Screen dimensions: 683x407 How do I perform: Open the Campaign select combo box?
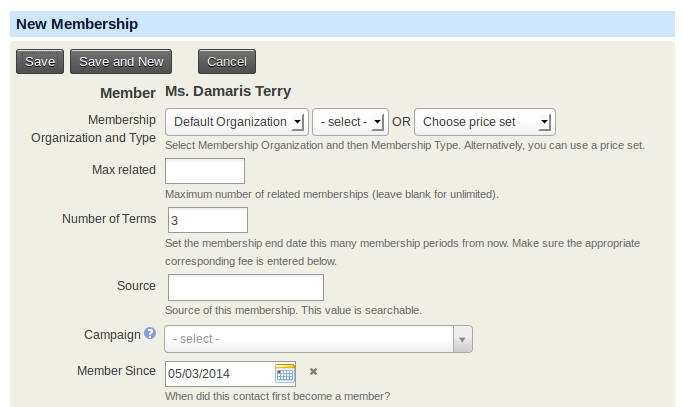[x=318, y=339]
